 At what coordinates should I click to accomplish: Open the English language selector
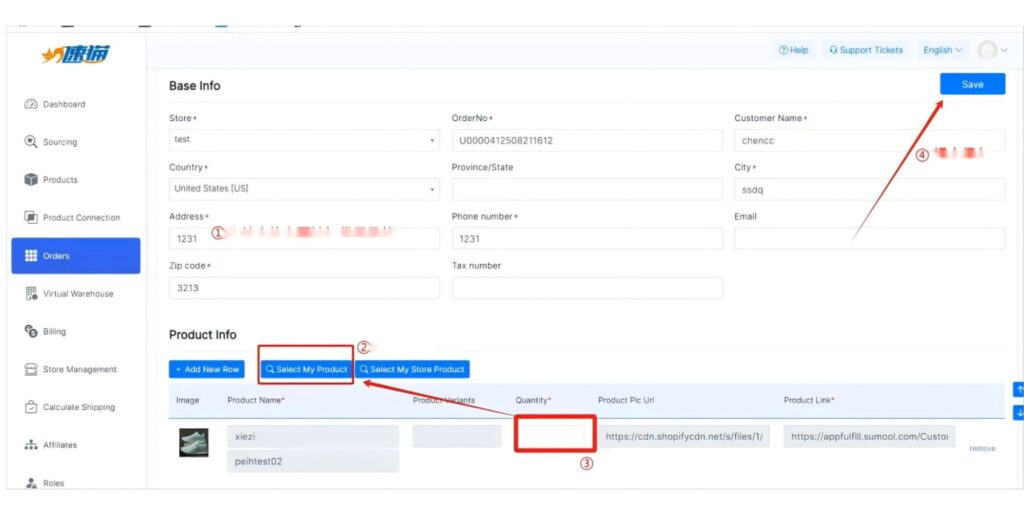point(942,50)
